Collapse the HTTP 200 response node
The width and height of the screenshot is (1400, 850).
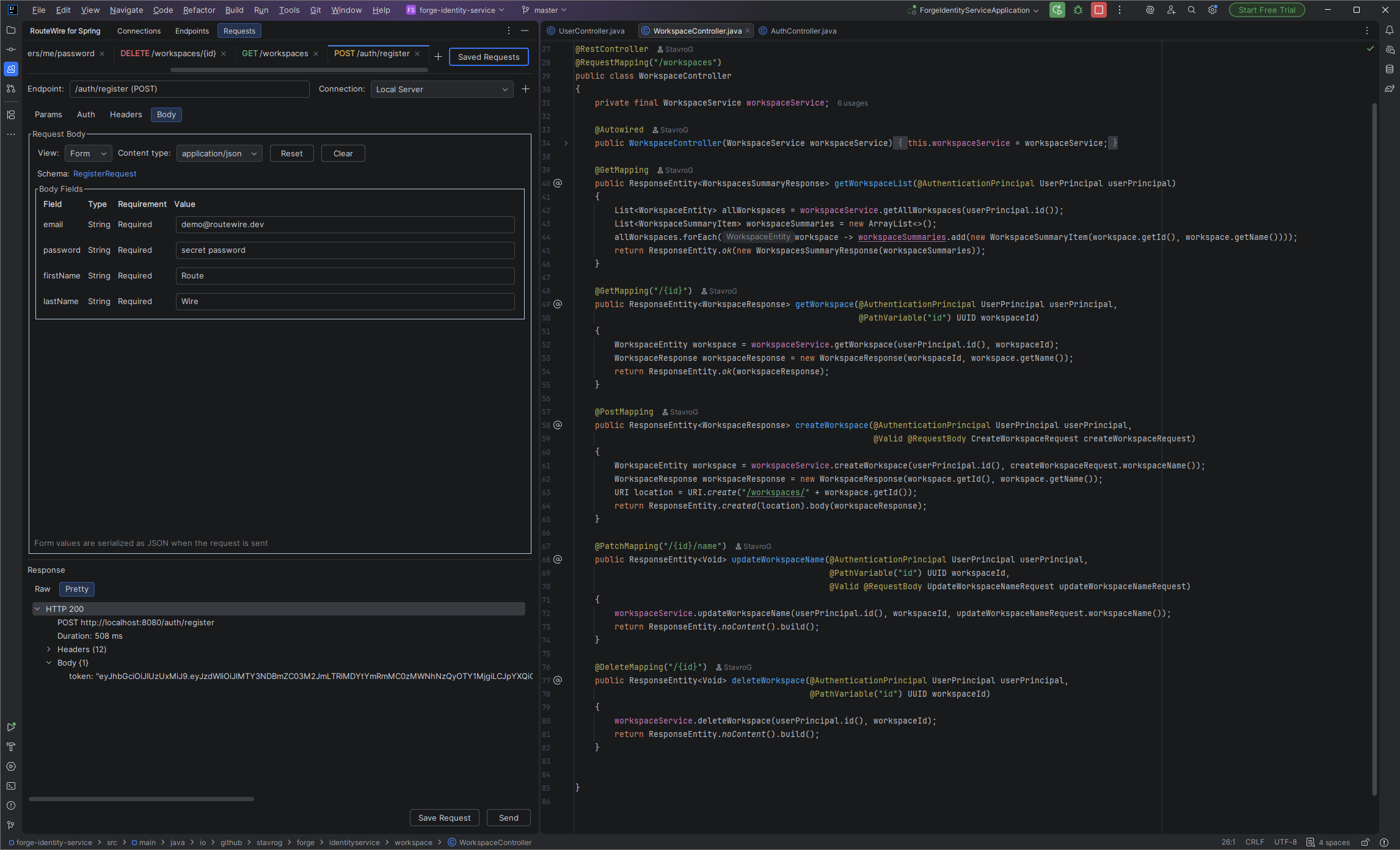pyautogui.click(x=38, y=609)
